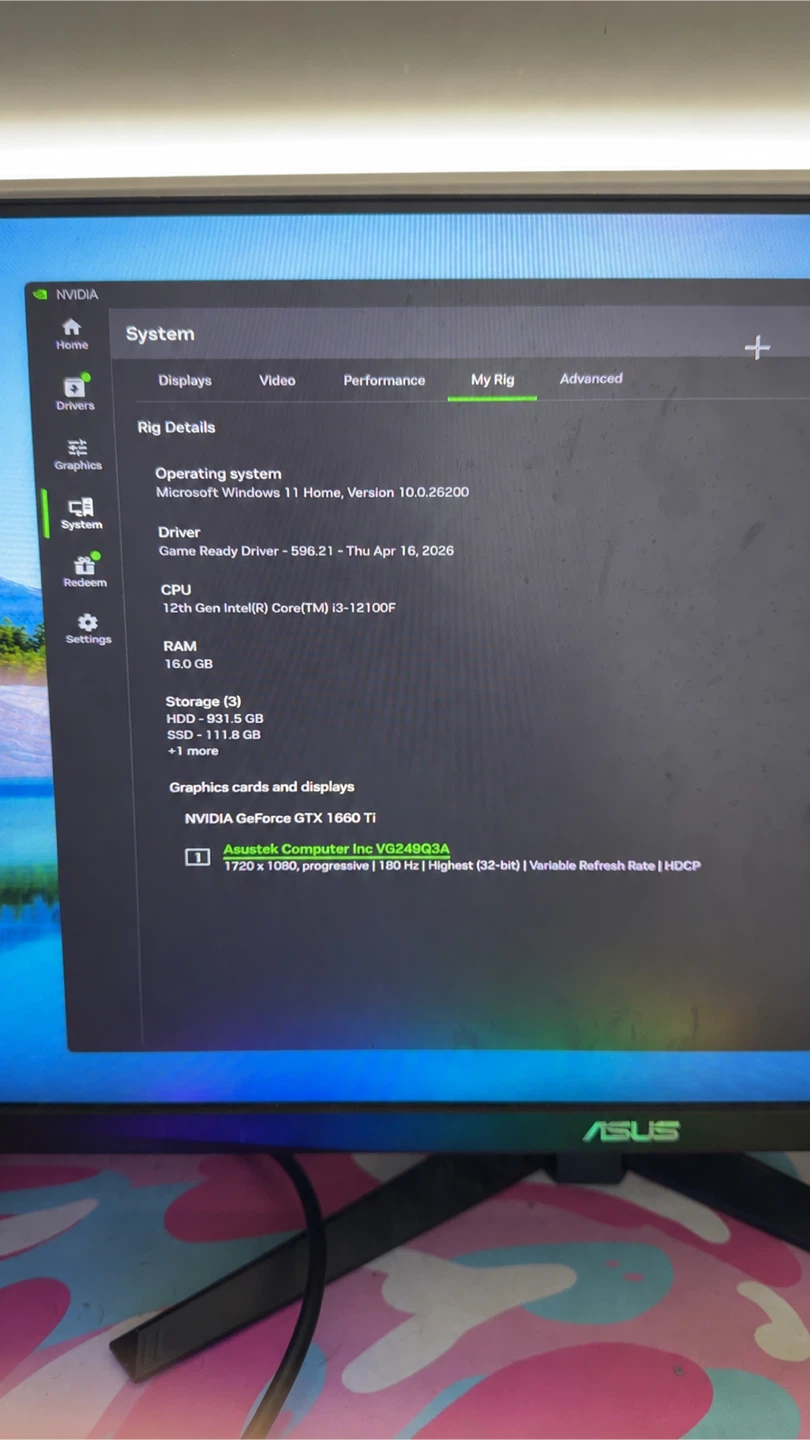Click the Game Ready Driver version text

click(x=306, y=551)
